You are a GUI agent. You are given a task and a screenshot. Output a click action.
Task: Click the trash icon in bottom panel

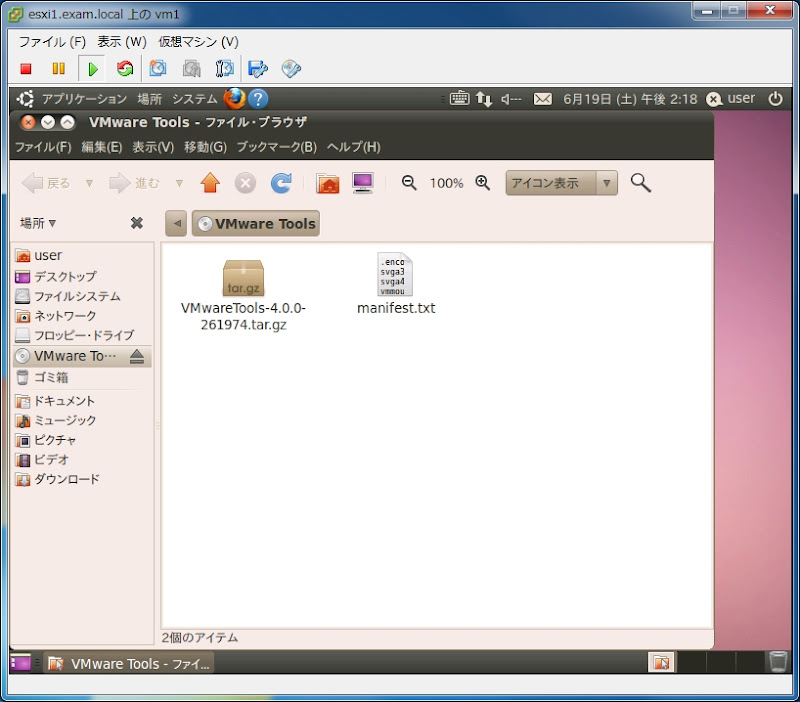tap(778, 662)
